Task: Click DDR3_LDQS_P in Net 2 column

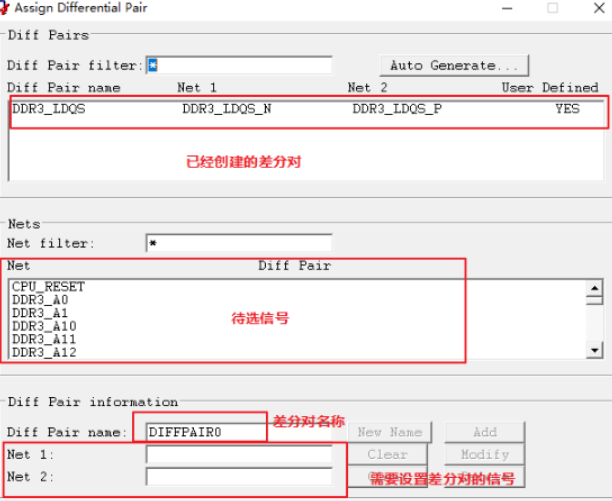Action: 397,109
